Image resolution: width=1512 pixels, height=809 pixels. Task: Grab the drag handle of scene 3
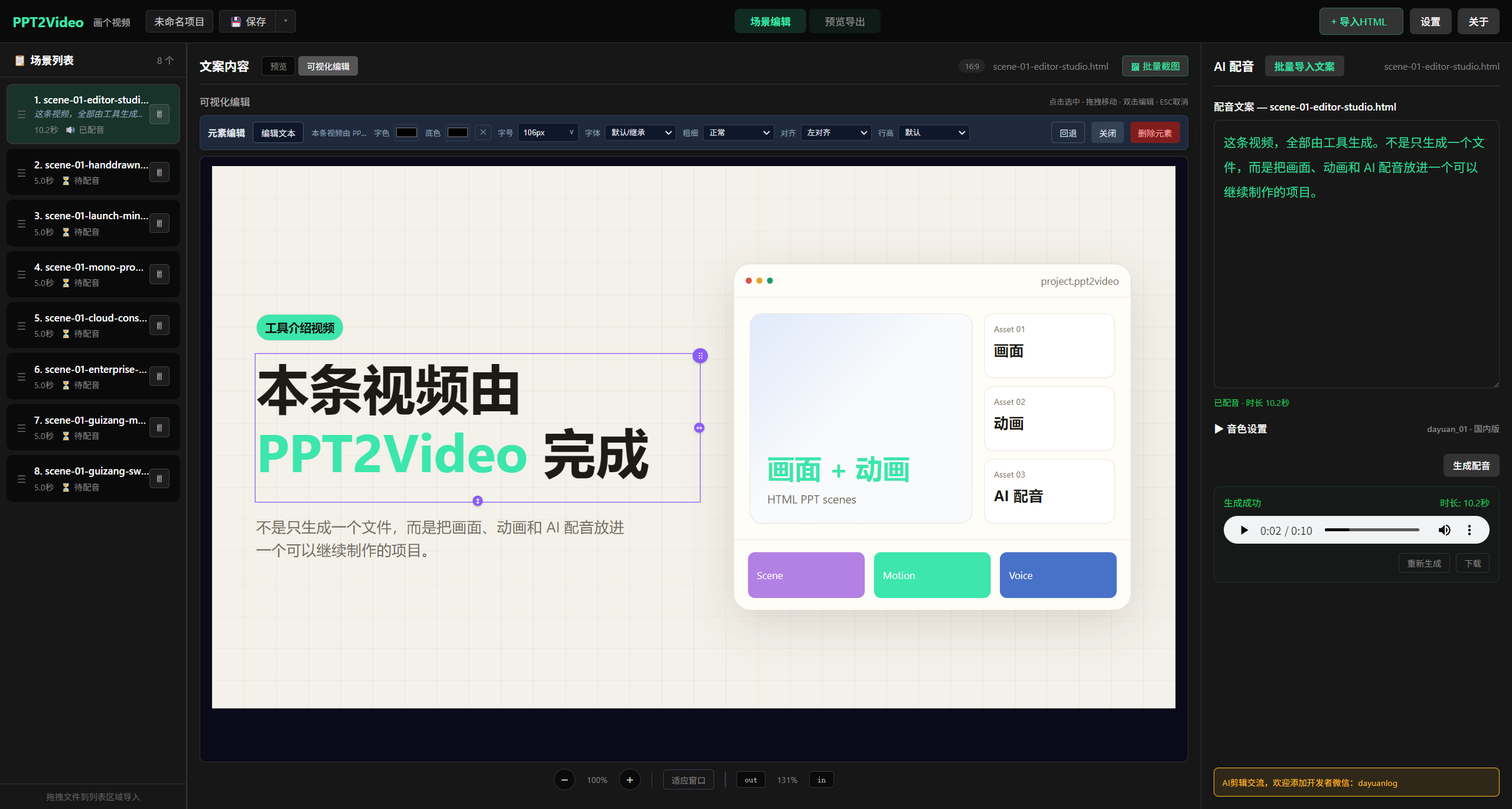(x=21, y=223)
